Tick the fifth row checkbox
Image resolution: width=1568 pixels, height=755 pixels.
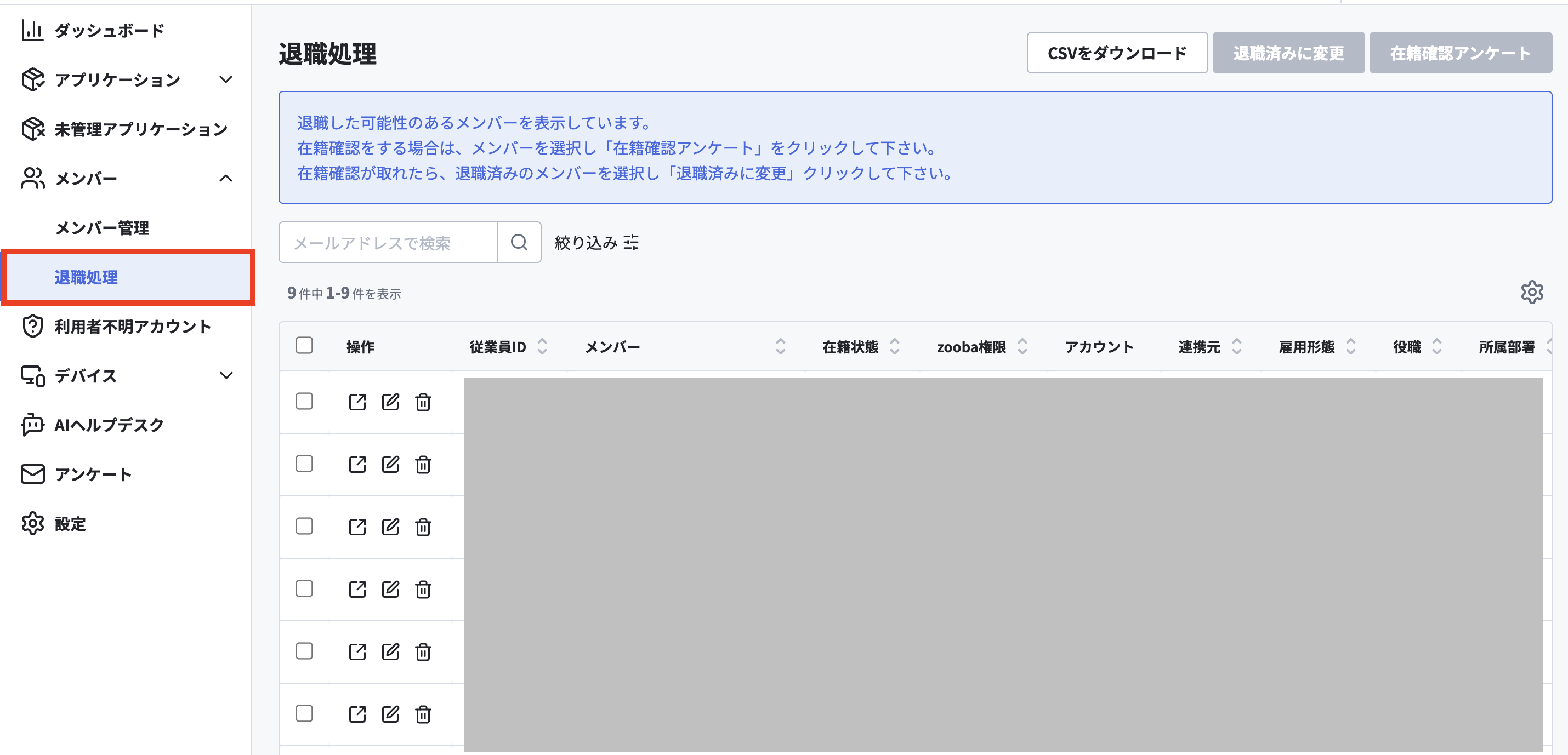click(304, 651)
